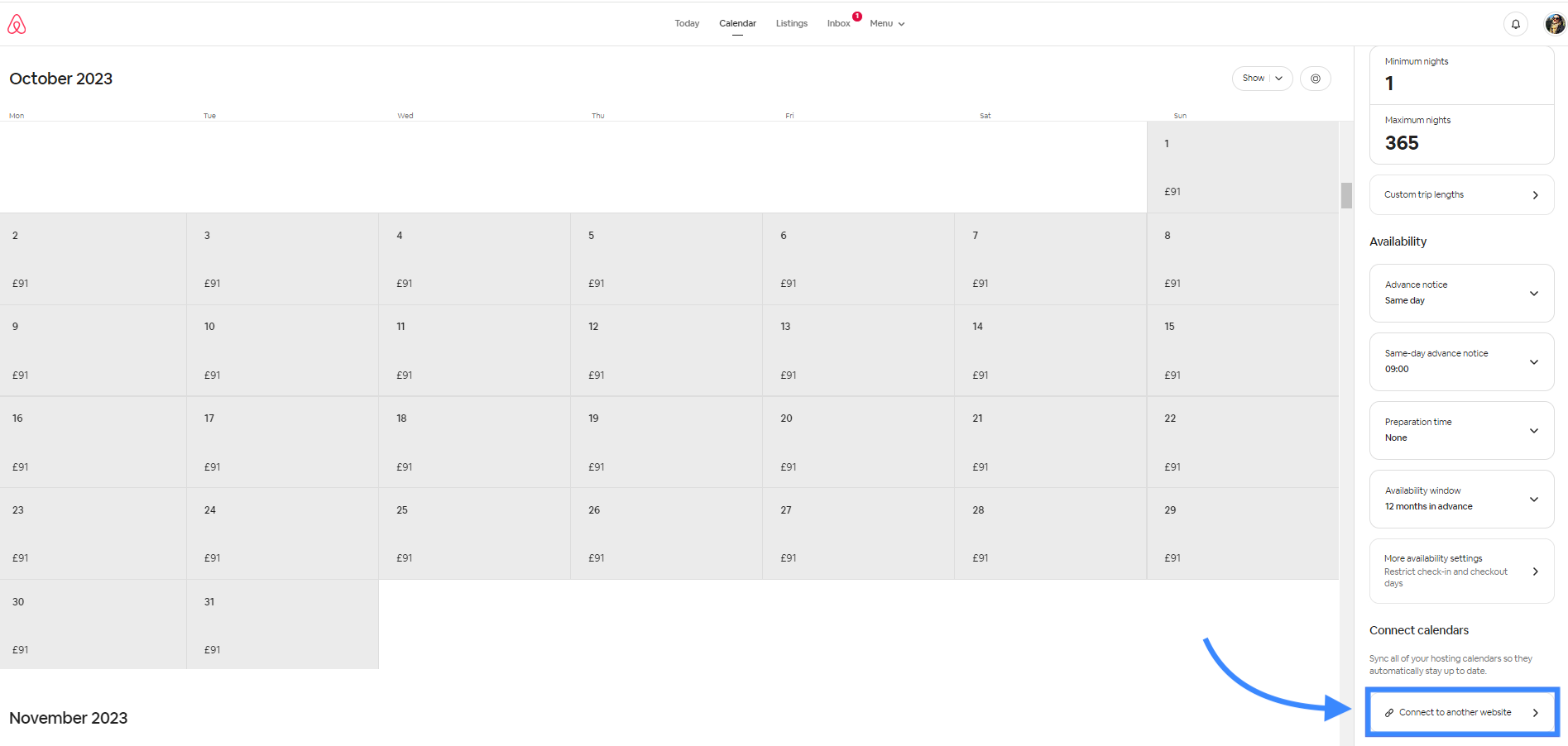Expand Same-day advance notice time
1568x746 pixels.
(1533, 362)
